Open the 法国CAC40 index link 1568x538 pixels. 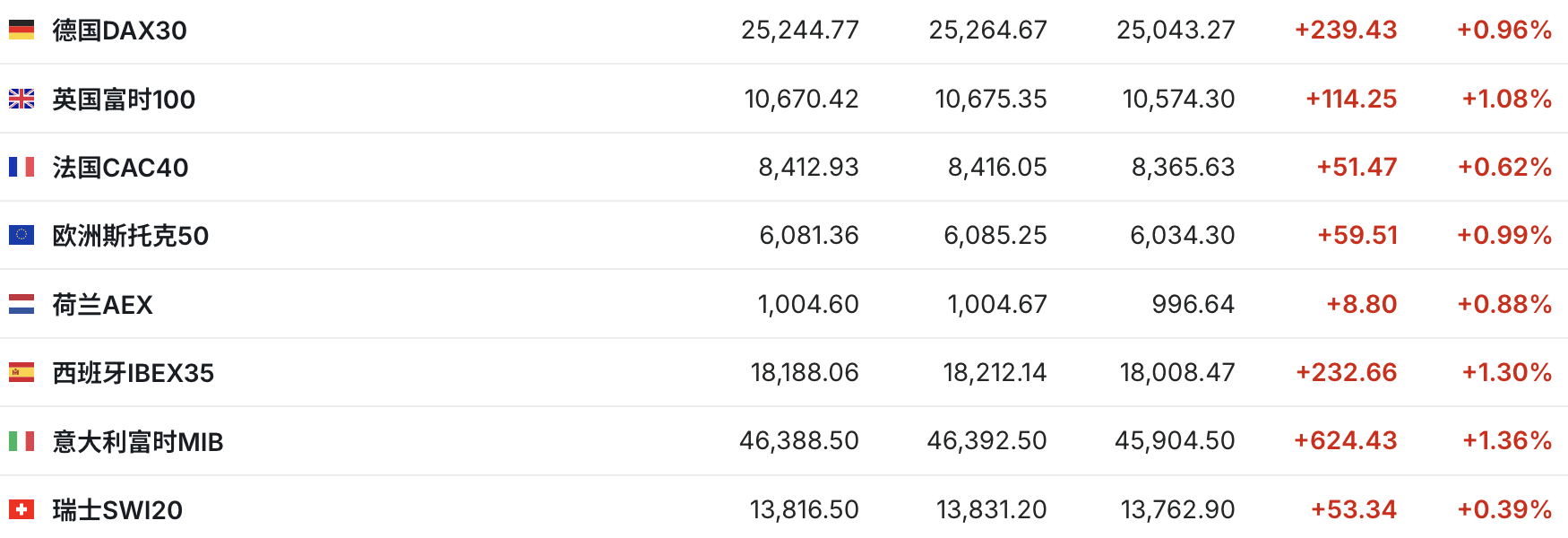(120, 168)
